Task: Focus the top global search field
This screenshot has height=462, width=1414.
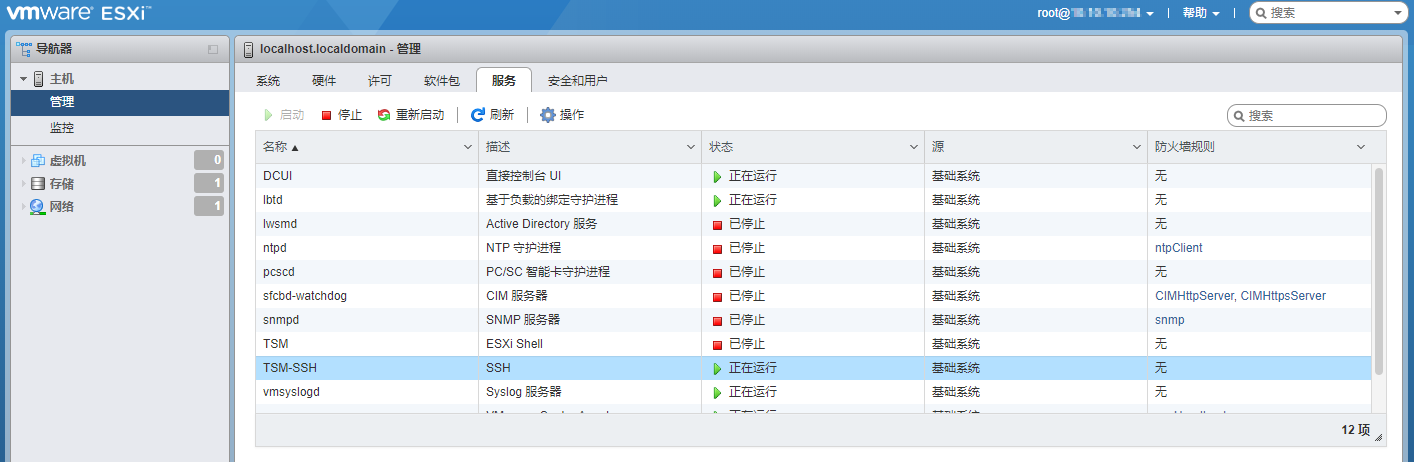Action: pyautogui.click(x=1328, y=13)
